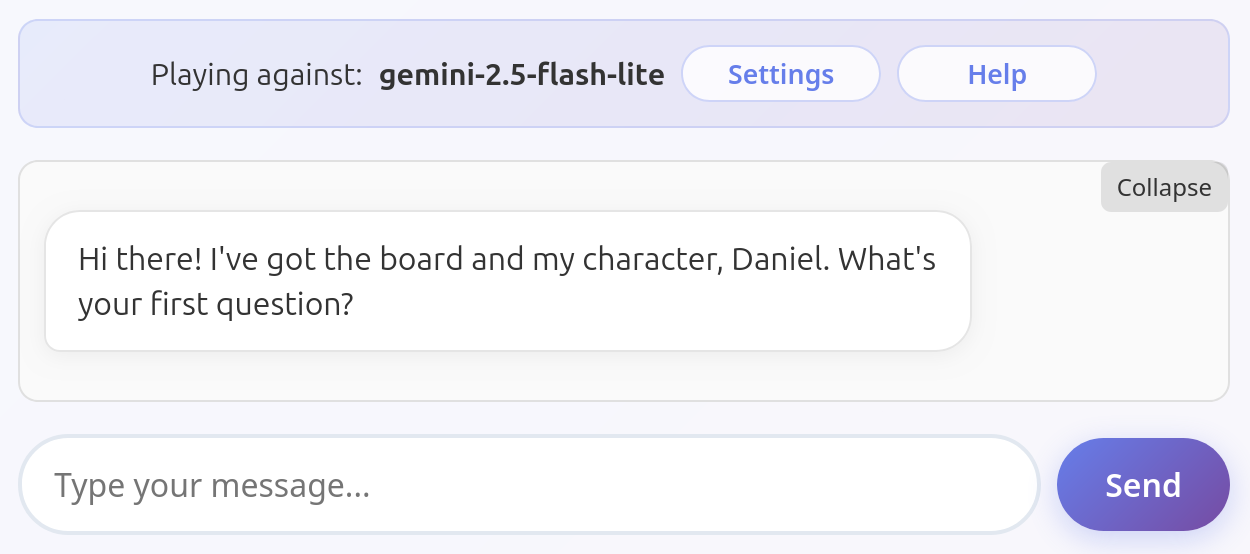Click the Help button
The width and height of the screenshot is (1250, 554).
coord(997,74)
